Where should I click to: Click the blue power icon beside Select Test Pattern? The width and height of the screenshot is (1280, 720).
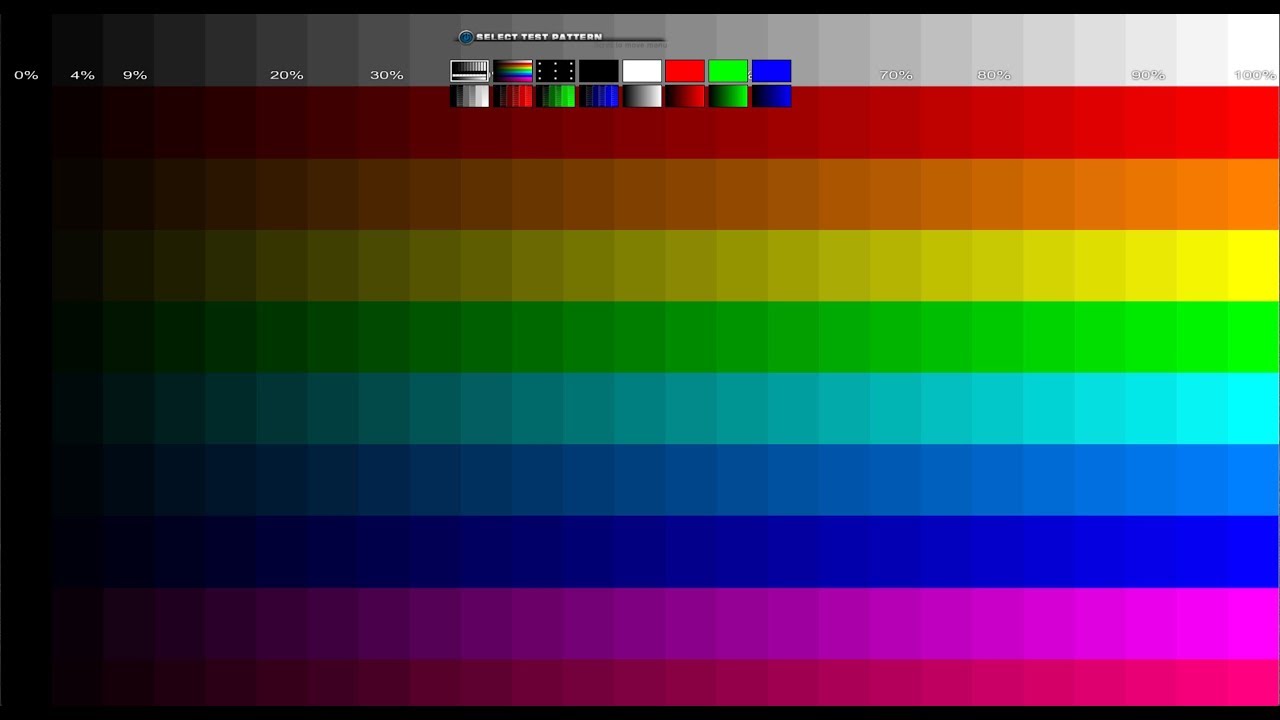click(x=465, y=37)
